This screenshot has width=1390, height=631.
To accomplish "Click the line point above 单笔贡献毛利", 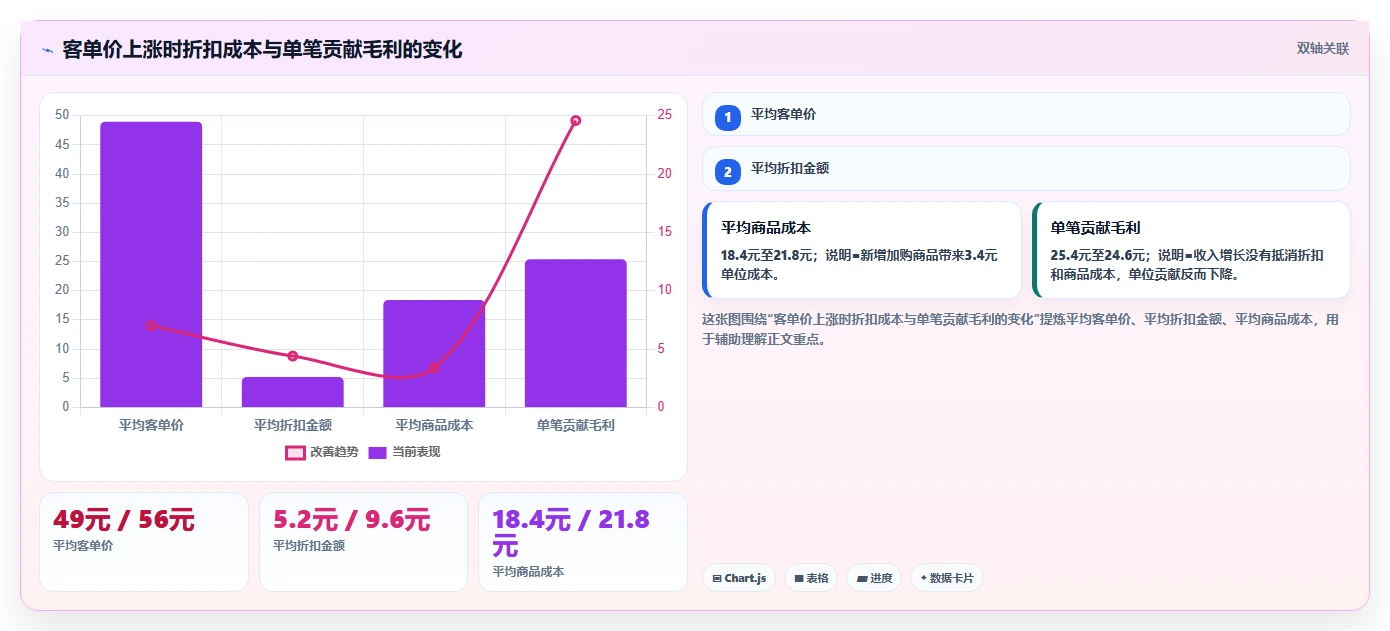I will [576, 121].
